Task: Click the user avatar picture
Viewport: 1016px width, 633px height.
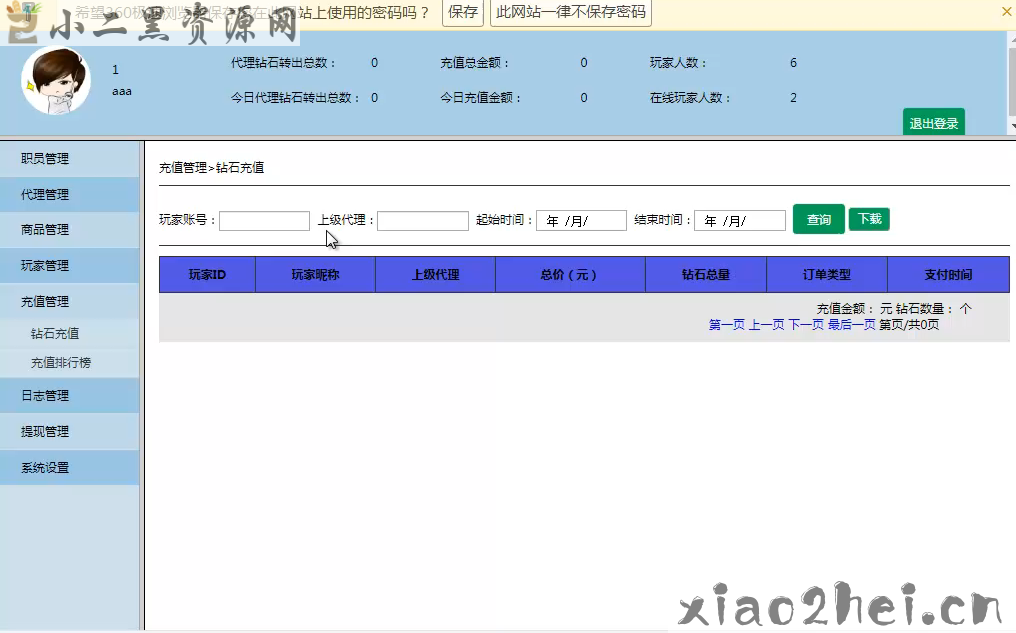Action: (56, 80)
